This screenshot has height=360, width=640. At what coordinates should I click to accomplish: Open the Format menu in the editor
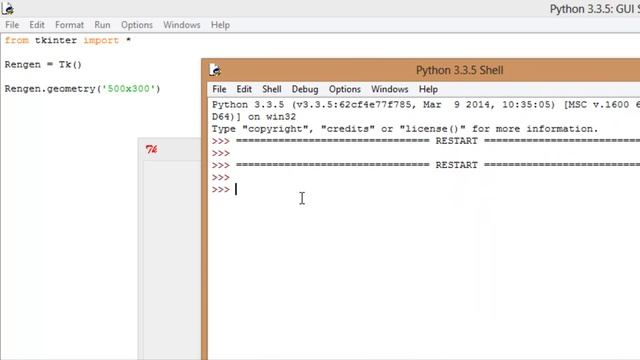tap(69, 25)
